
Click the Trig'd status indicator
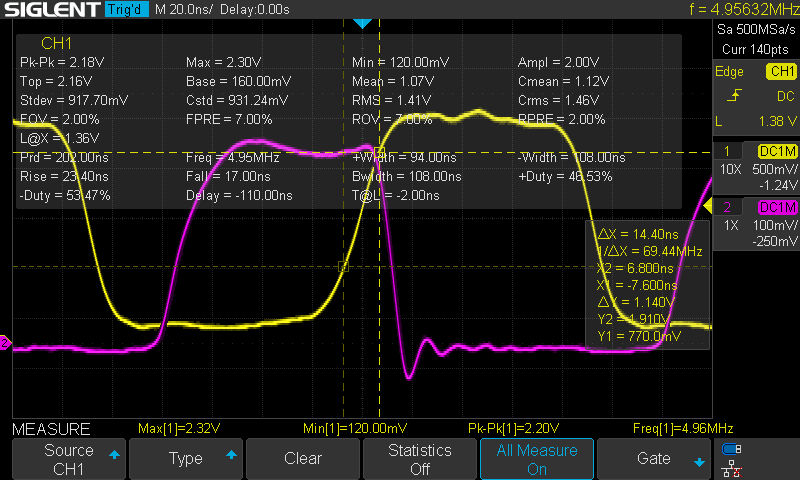click(124, 10)
